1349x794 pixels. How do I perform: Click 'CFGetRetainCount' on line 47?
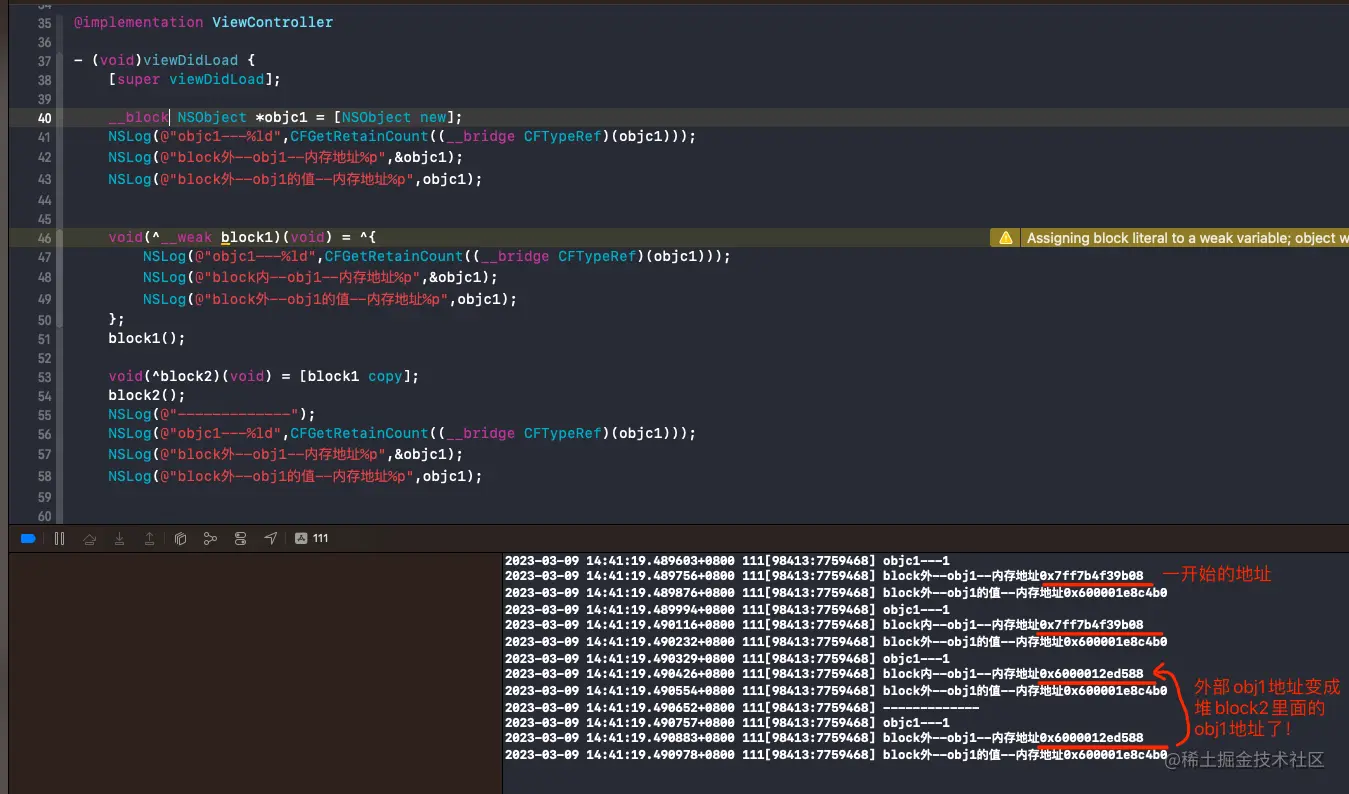click(x=394, y=256)
